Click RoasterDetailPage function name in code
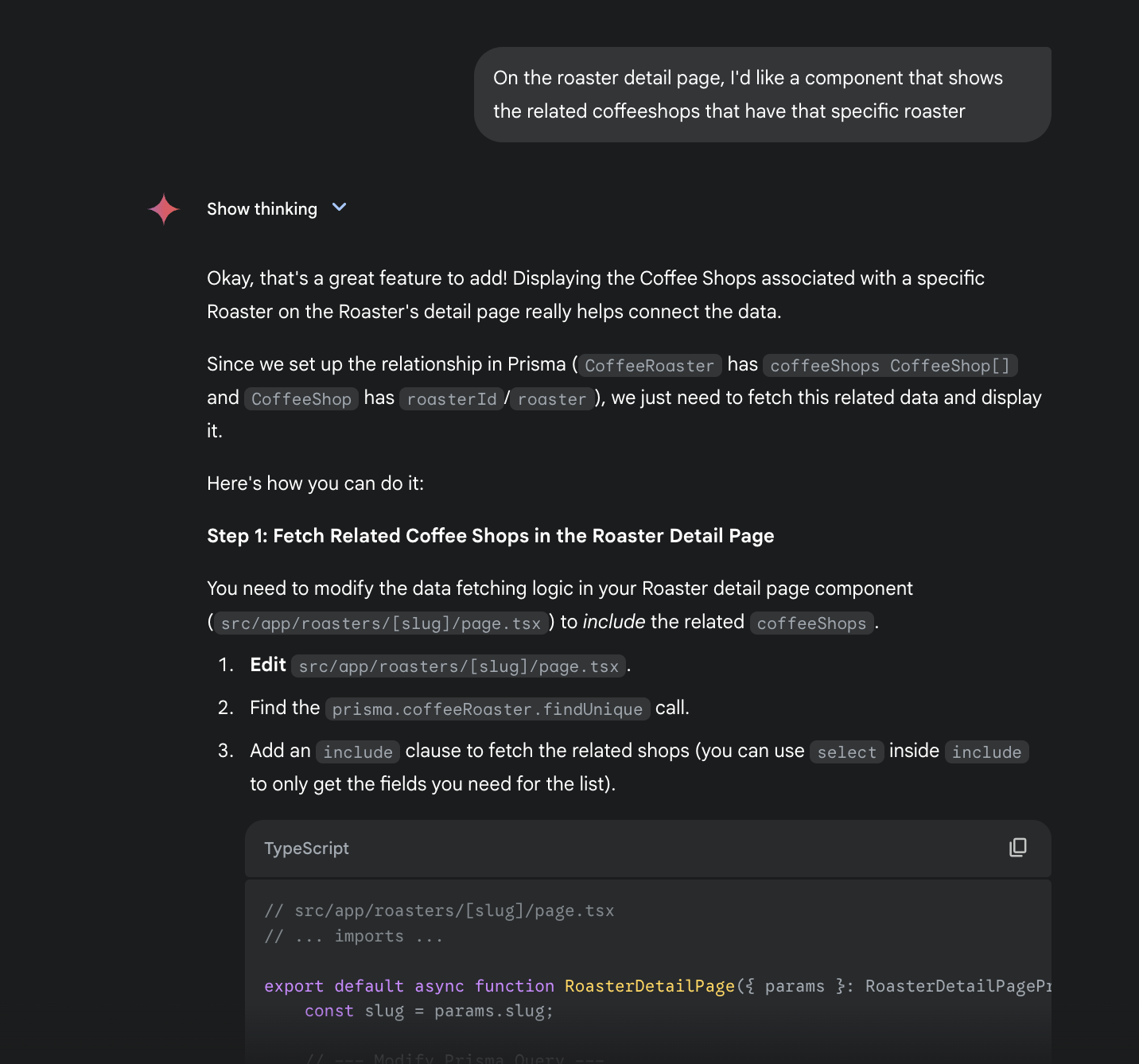This screenshot has height=1064, width=1139. point(650,986)
